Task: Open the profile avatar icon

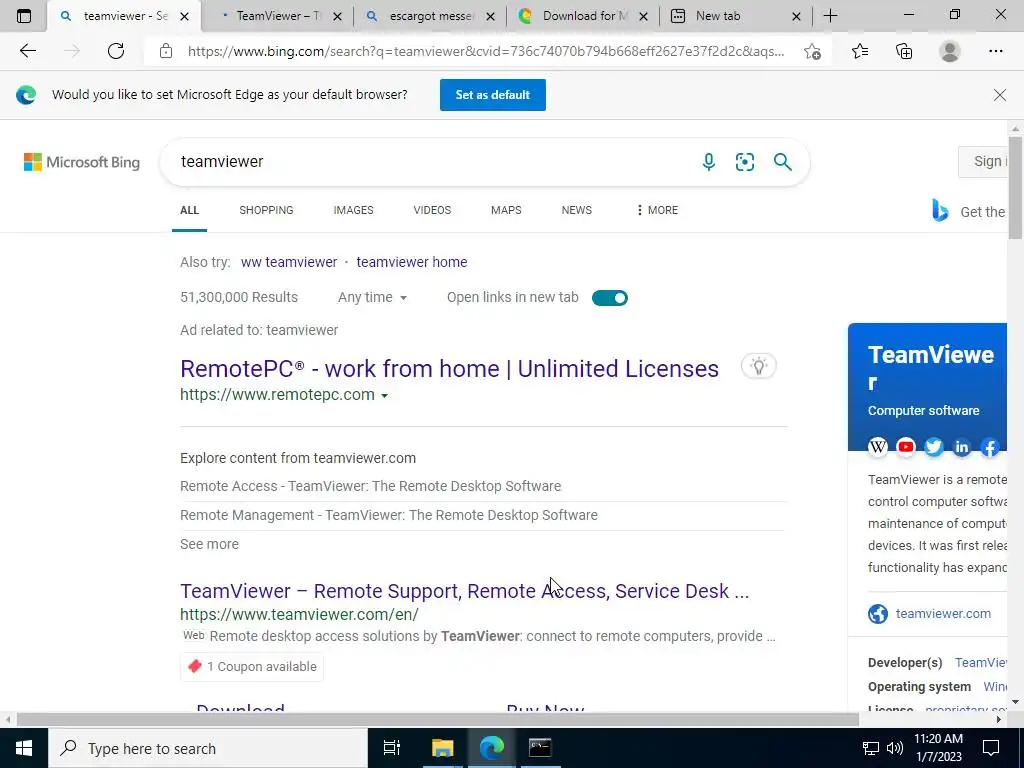Action: click(950, 51)
